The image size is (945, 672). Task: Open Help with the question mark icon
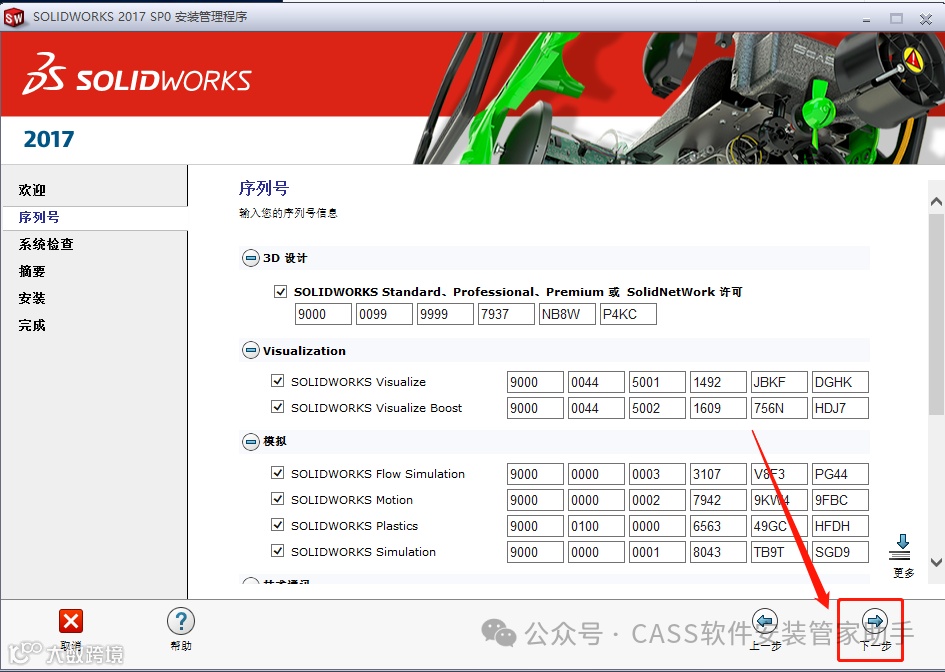(x=181, y=621)
